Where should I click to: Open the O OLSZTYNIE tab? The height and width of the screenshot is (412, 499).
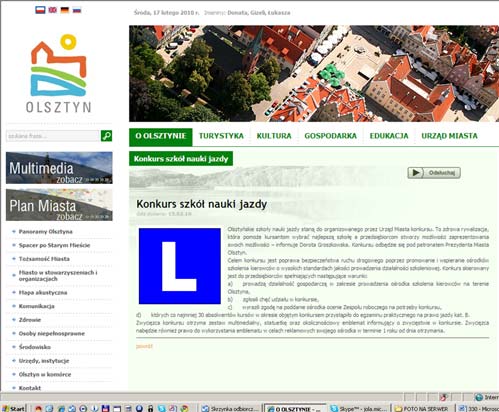pyautogui.click(x=161, y=136)
